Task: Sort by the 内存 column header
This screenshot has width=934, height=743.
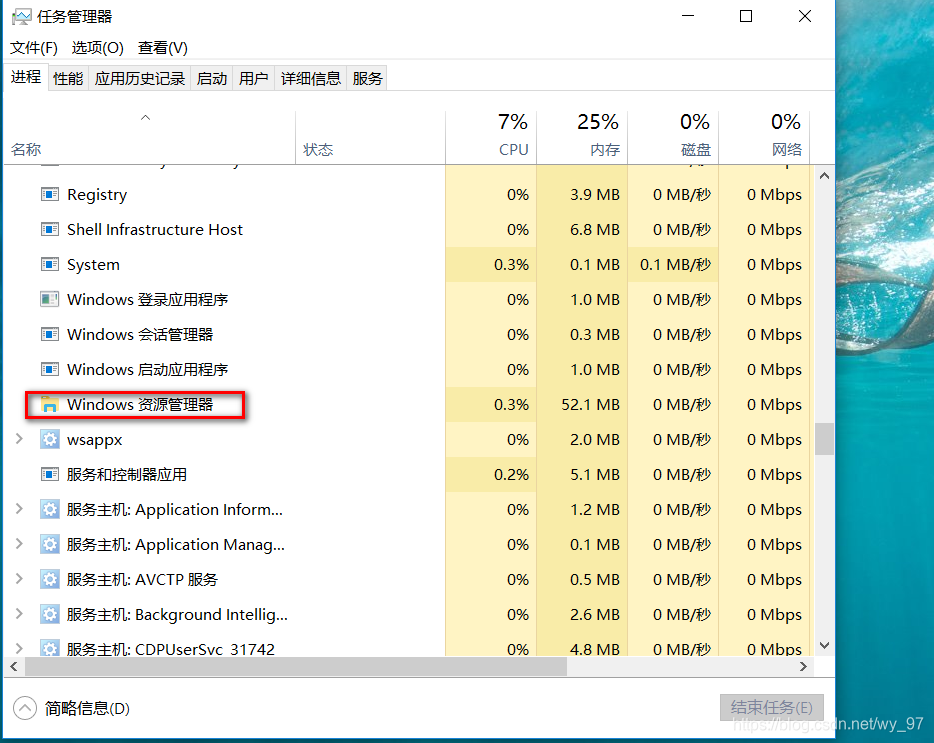Action: coord(582,137)
